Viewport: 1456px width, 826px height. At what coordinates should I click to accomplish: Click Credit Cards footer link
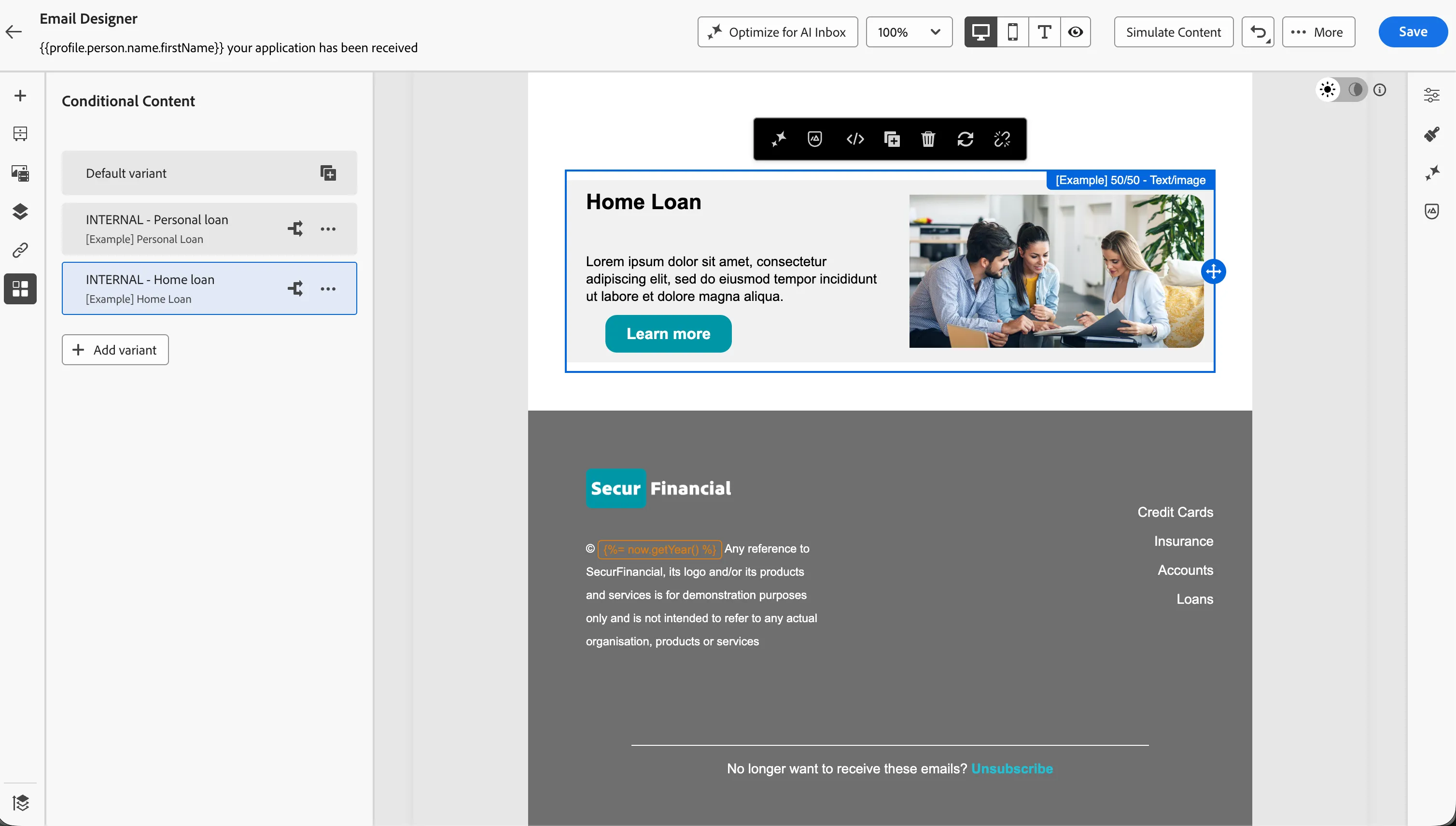(x=1175, y=513)
